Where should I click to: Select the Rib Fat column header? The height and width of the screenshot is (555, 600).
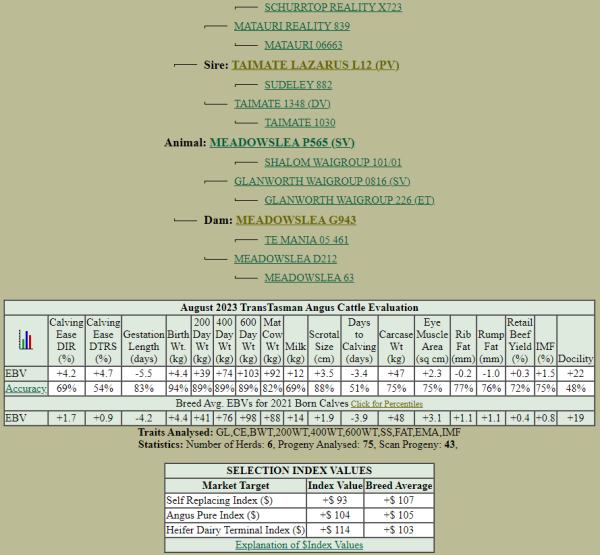[x=463, y=341]
